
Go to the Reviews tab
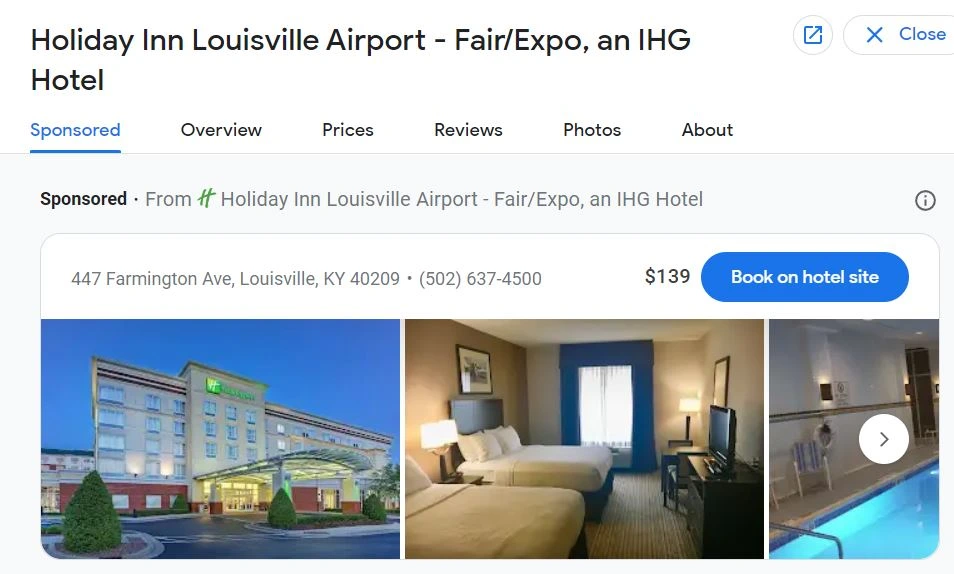(x=468, y=130)
